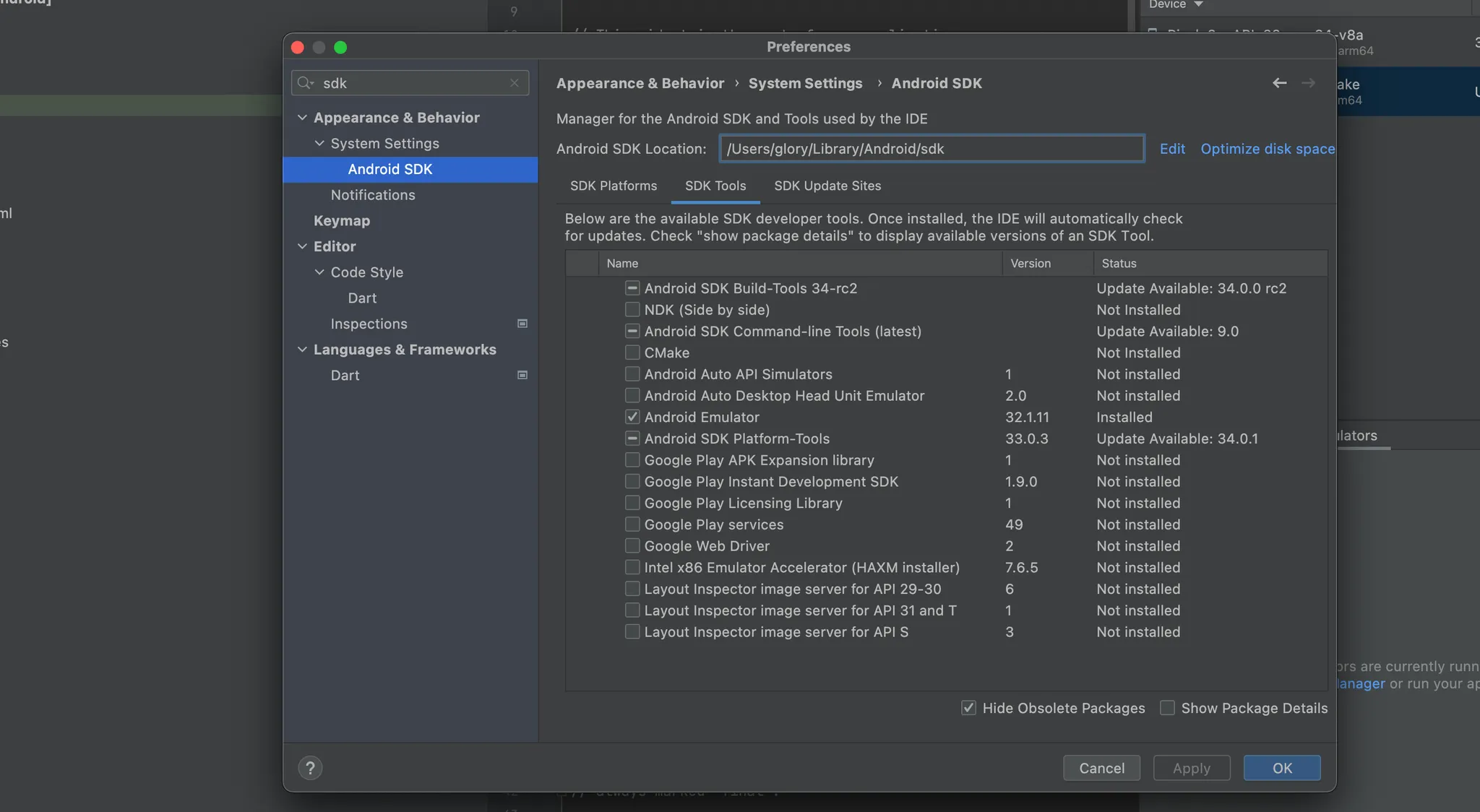
Task: Uncheck the Android Emulator checkbox
Action: (632, 417)
